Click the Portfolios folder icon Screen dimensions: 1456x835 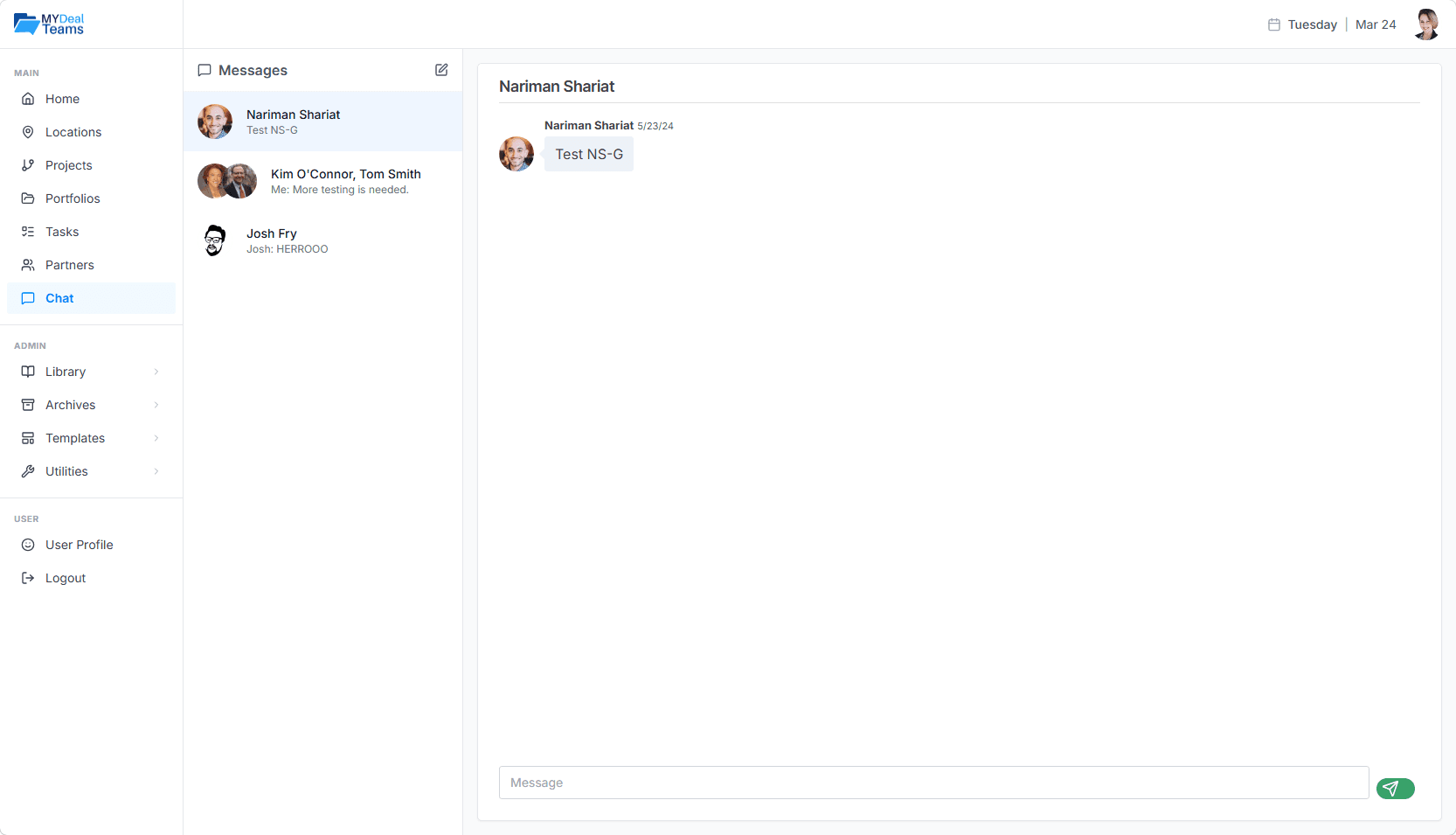(28, 198)
